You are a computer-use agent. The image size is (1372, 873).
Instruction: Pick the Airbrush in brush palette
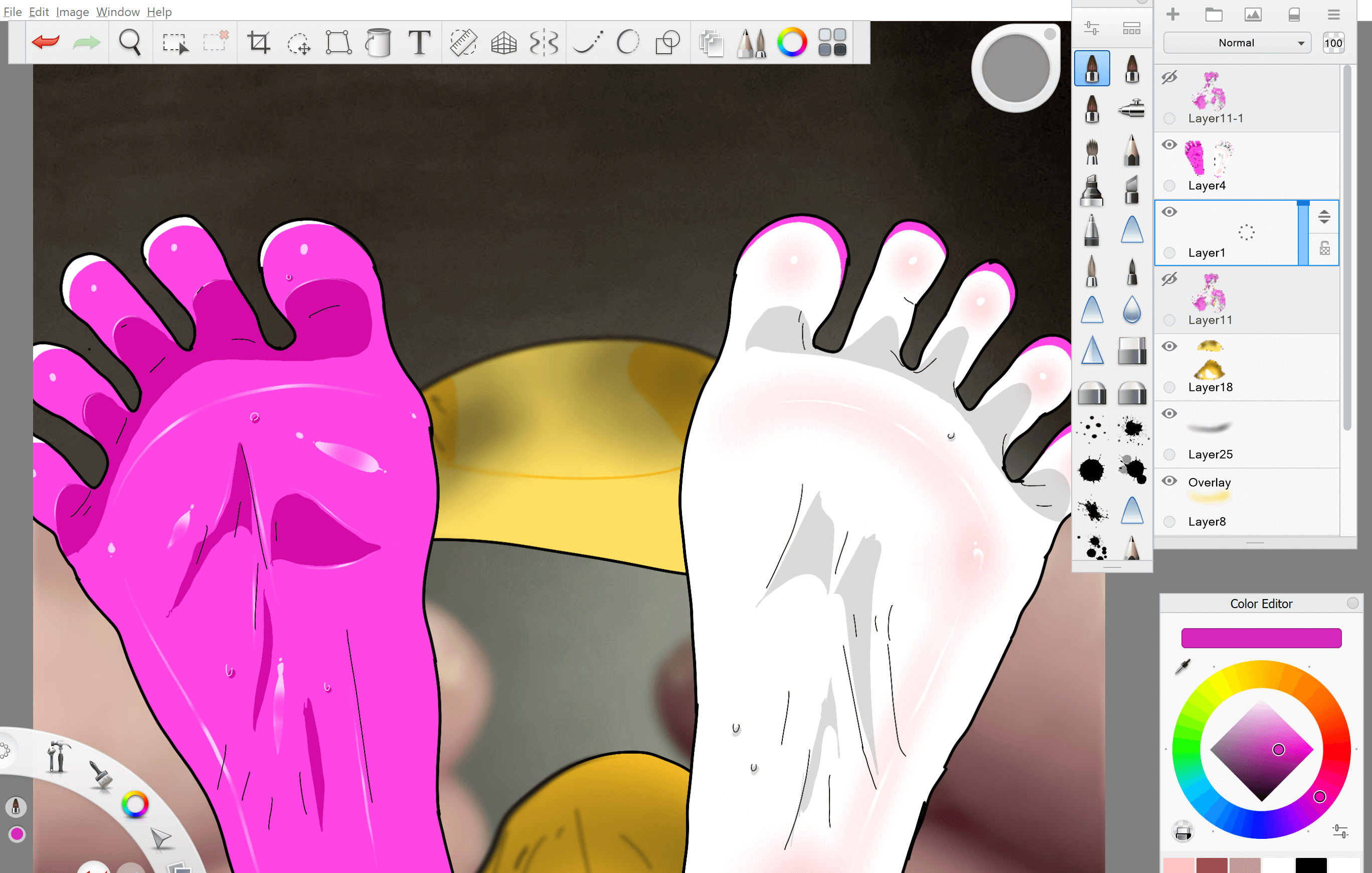pyautogui.click(x=1131, y=108)
